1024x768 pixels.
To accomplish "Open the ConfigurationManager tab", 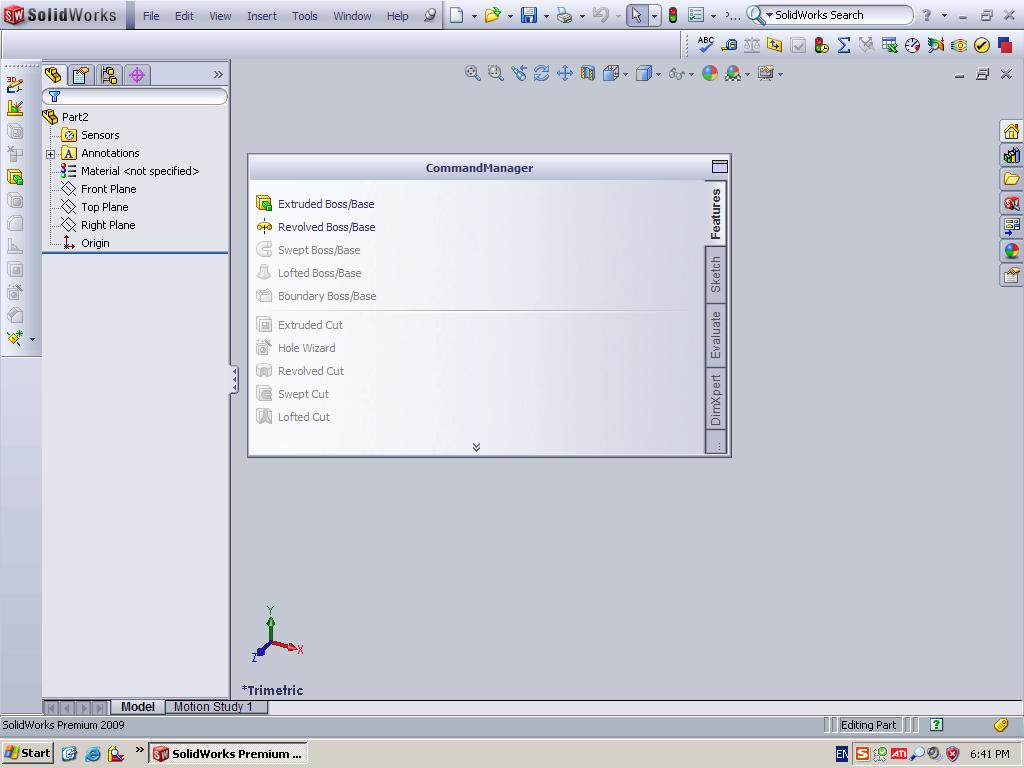I will pyautogui.click(x=109, y=74).
